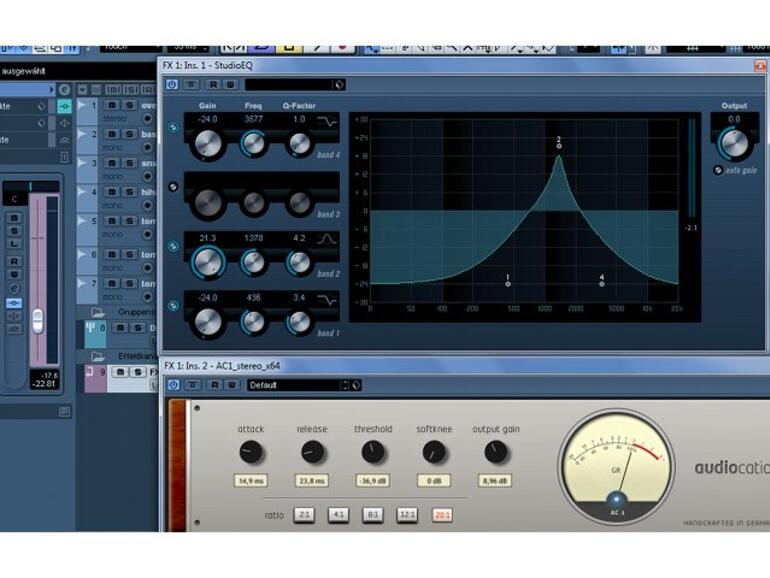Open the AC1 'Default' preset dropdown
This screenshot has height=578, width=770.
pyautogui.click(x=298, y=385)
